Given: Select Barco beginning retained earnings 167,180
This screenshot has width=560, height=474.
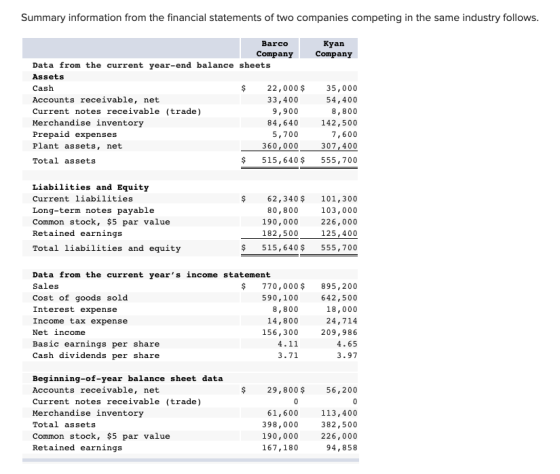Looking at the screenshot, I should (280, 448).
